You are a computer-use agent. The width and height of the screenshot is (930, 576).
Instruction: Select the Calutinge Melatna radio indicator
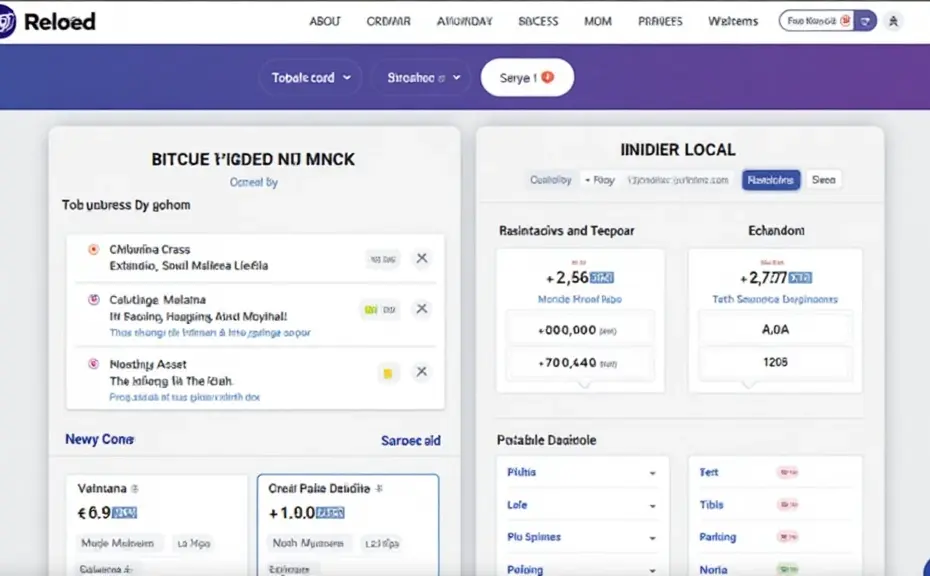[93, 300]
